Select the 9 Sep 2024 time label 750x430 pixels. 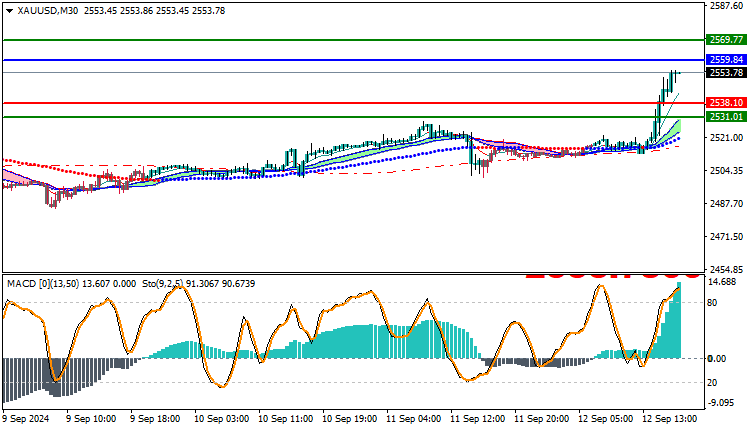26,419
